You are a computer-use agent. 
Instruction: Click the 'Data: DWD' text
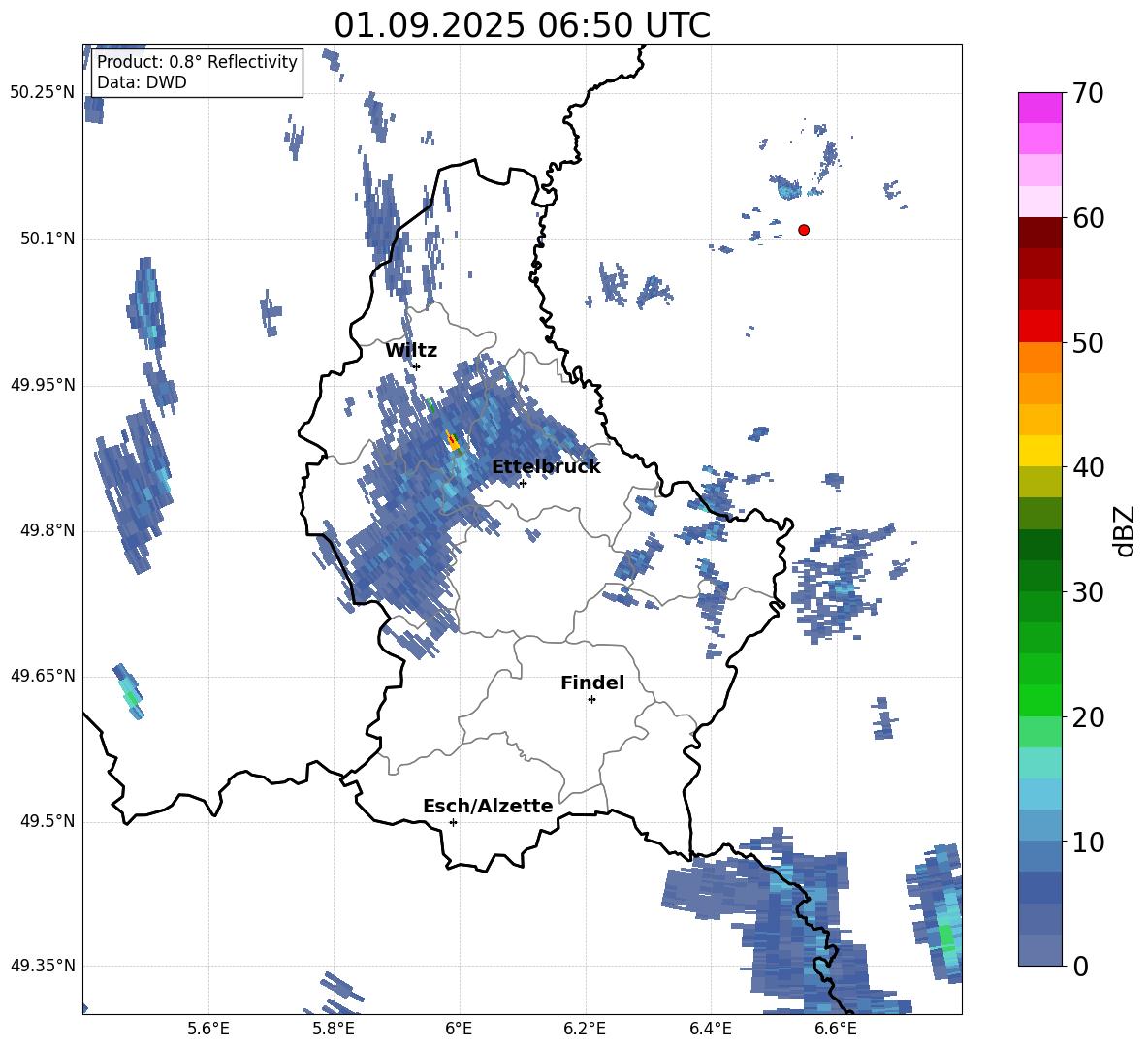point(142,82)
